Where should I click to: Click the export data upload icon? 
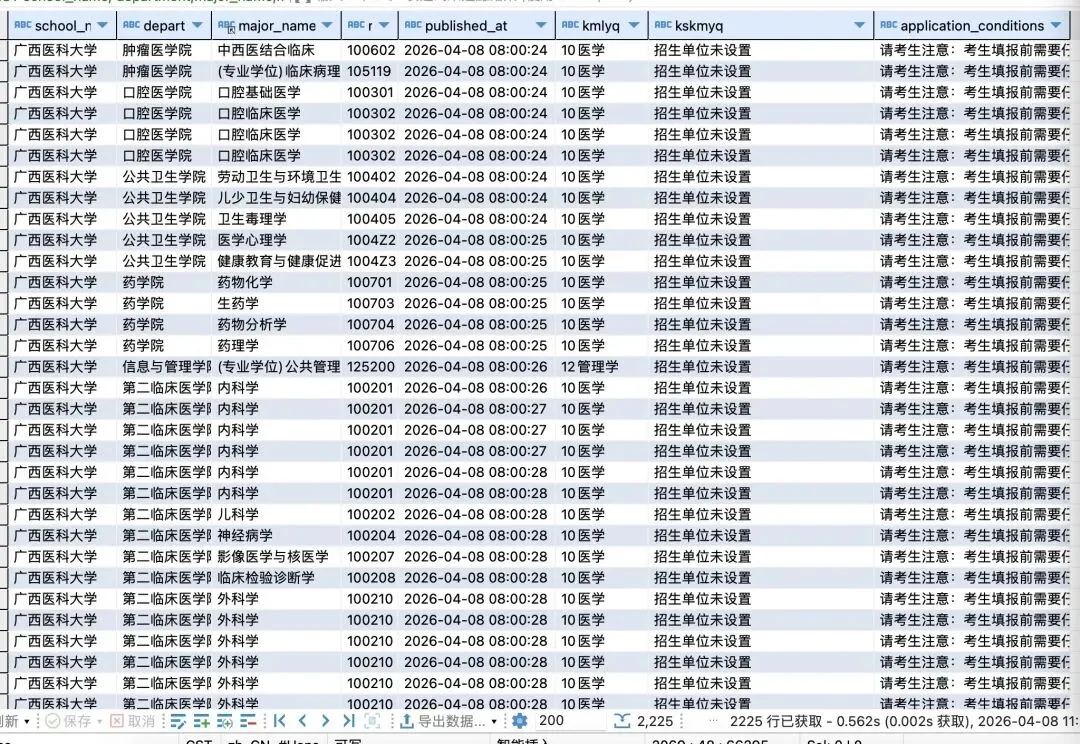pos(406,721)
